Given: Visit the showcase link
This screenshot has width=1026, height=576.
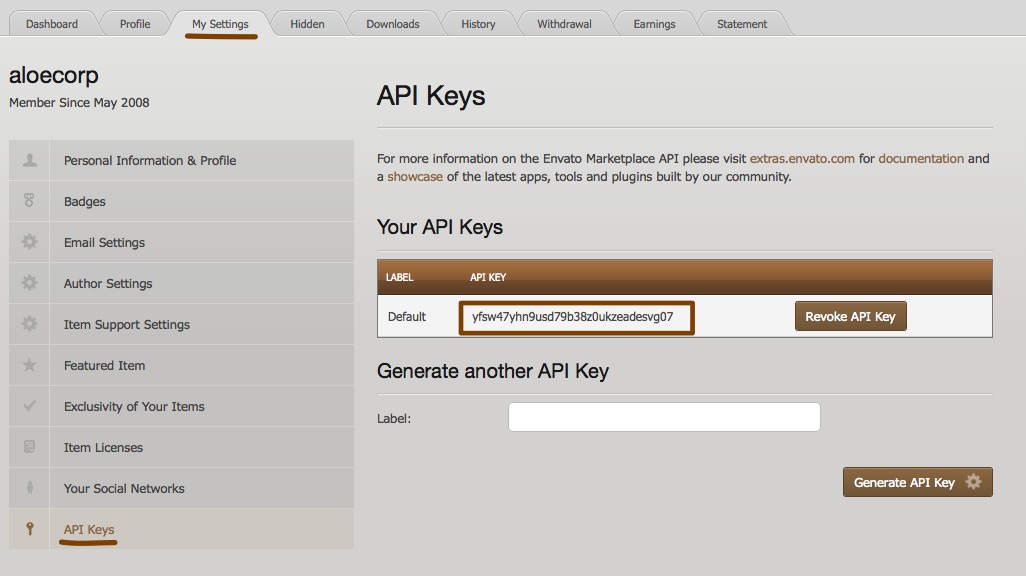Looking at the screenshot, I should point(415,177).
